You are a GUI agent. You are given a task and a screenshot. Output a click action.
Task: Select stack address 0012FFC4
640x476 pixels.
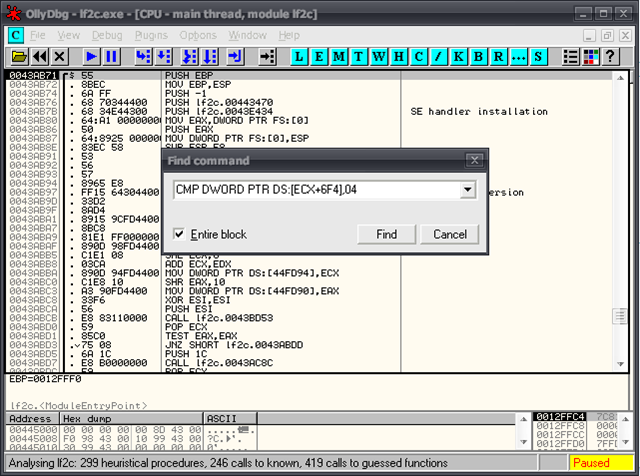559,416
